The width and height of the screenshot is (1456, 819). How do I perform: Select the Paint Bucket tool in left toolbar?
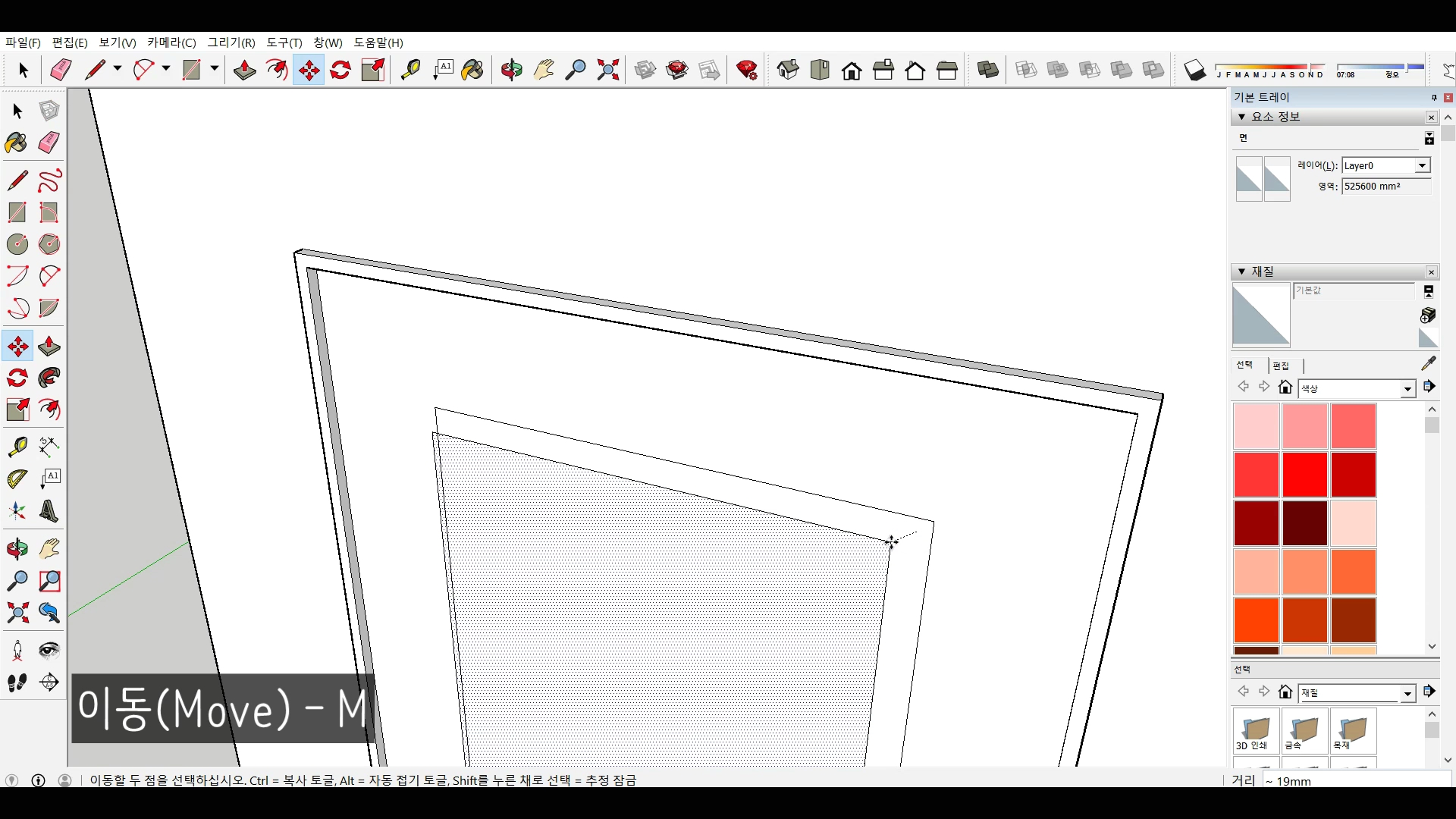(x=16, y=143)
